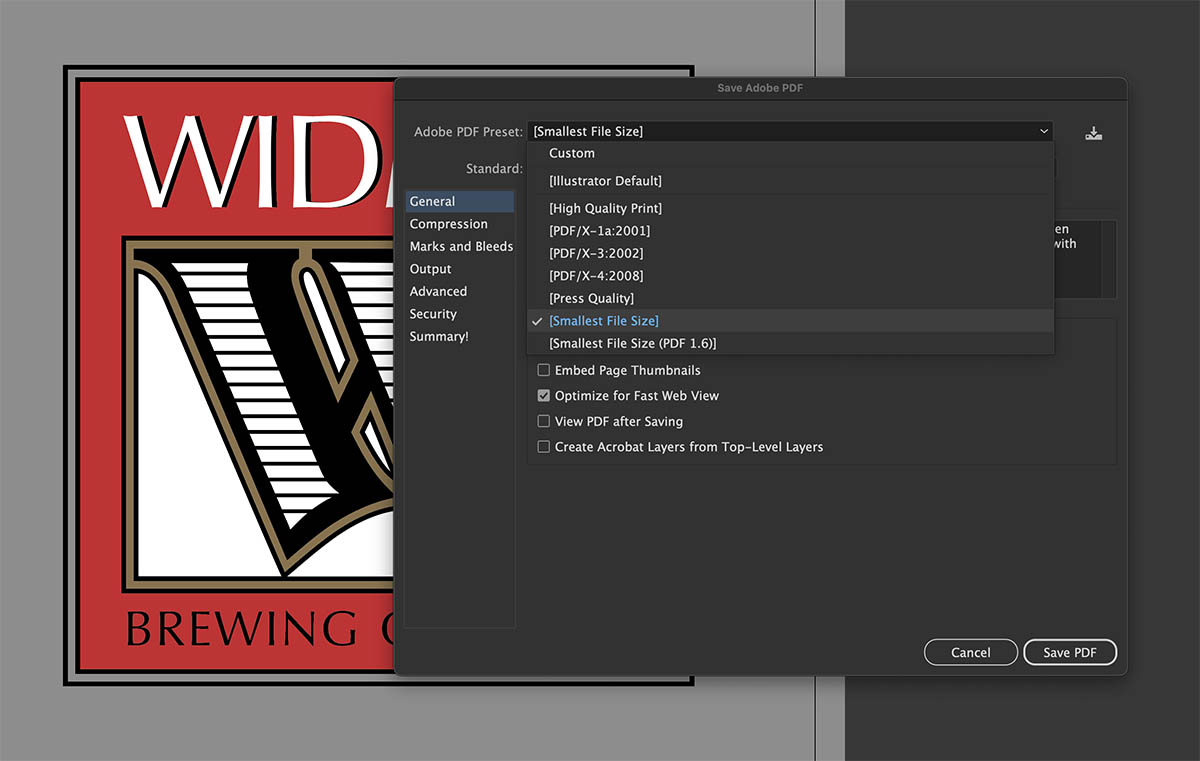Image resolution: width=1200 pixels, height=761 pixels.
Task: Tick Create Acrobat Layers from Top-Level Layers
Action: (544, 447)
